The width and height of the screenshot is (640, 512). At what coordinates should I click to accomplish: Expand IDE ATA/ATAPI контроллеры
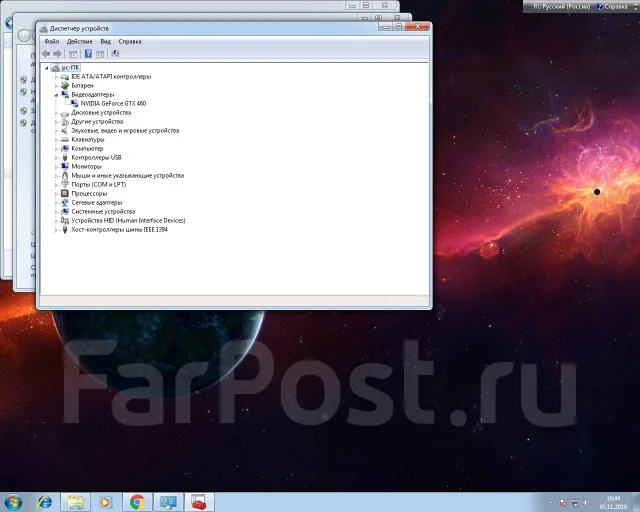[56, 77]
